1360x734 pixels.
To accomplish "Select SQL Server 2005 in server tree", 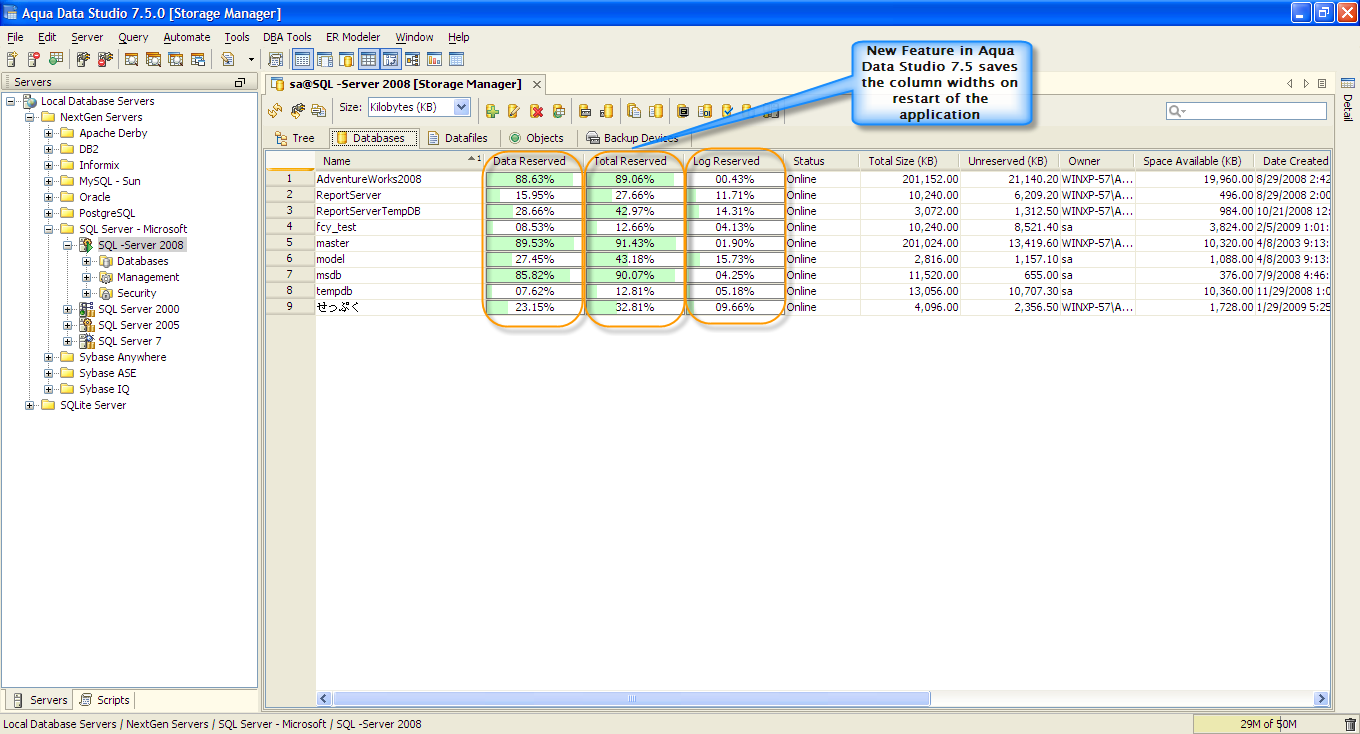I will tap(139, 325).
